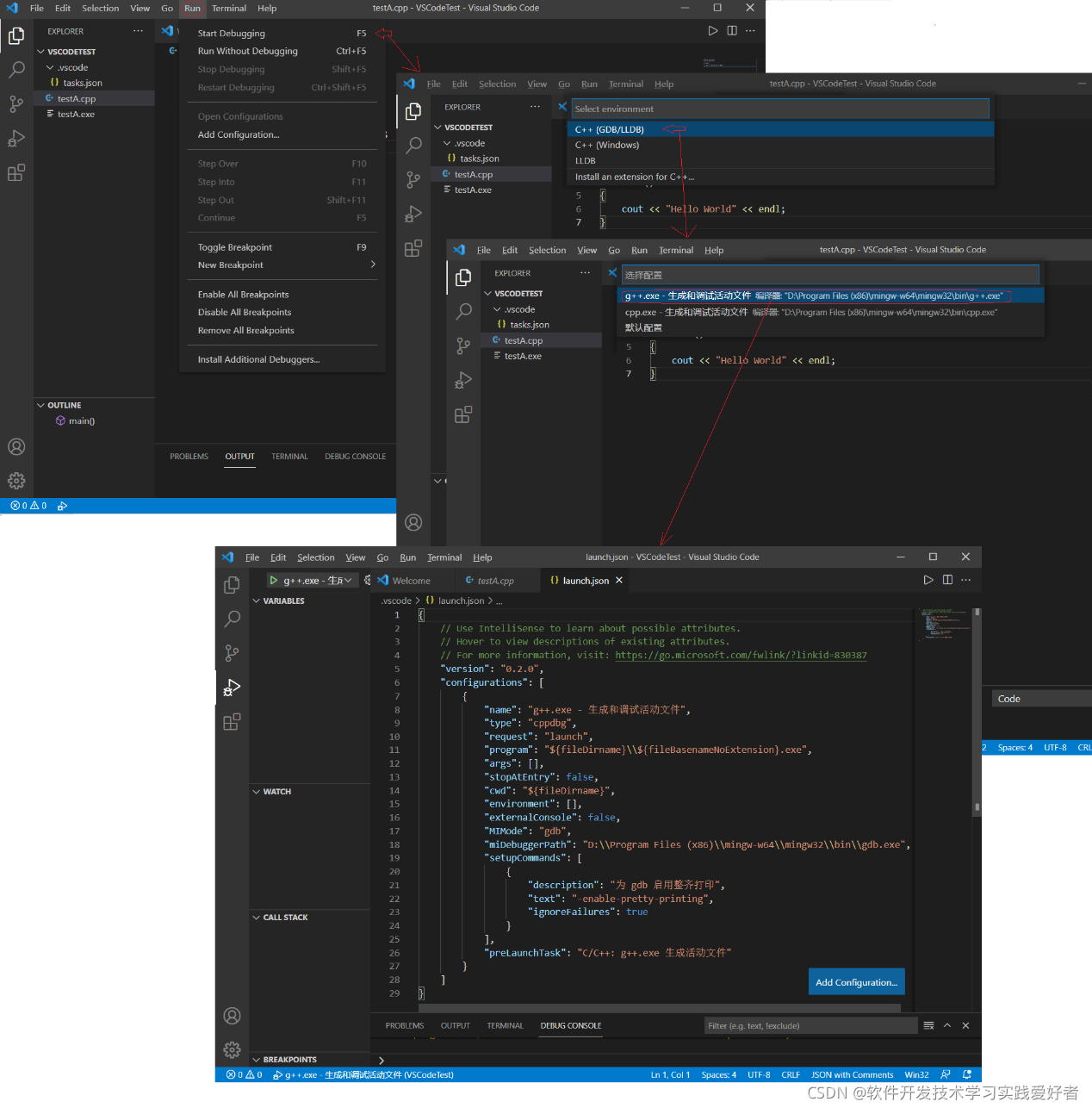This screenshot has width=1092, height=1108.
Task: Click run triangle icon in Run-menu window's editor toolbar
Action: pyautogui.click(x=713, y=30)
